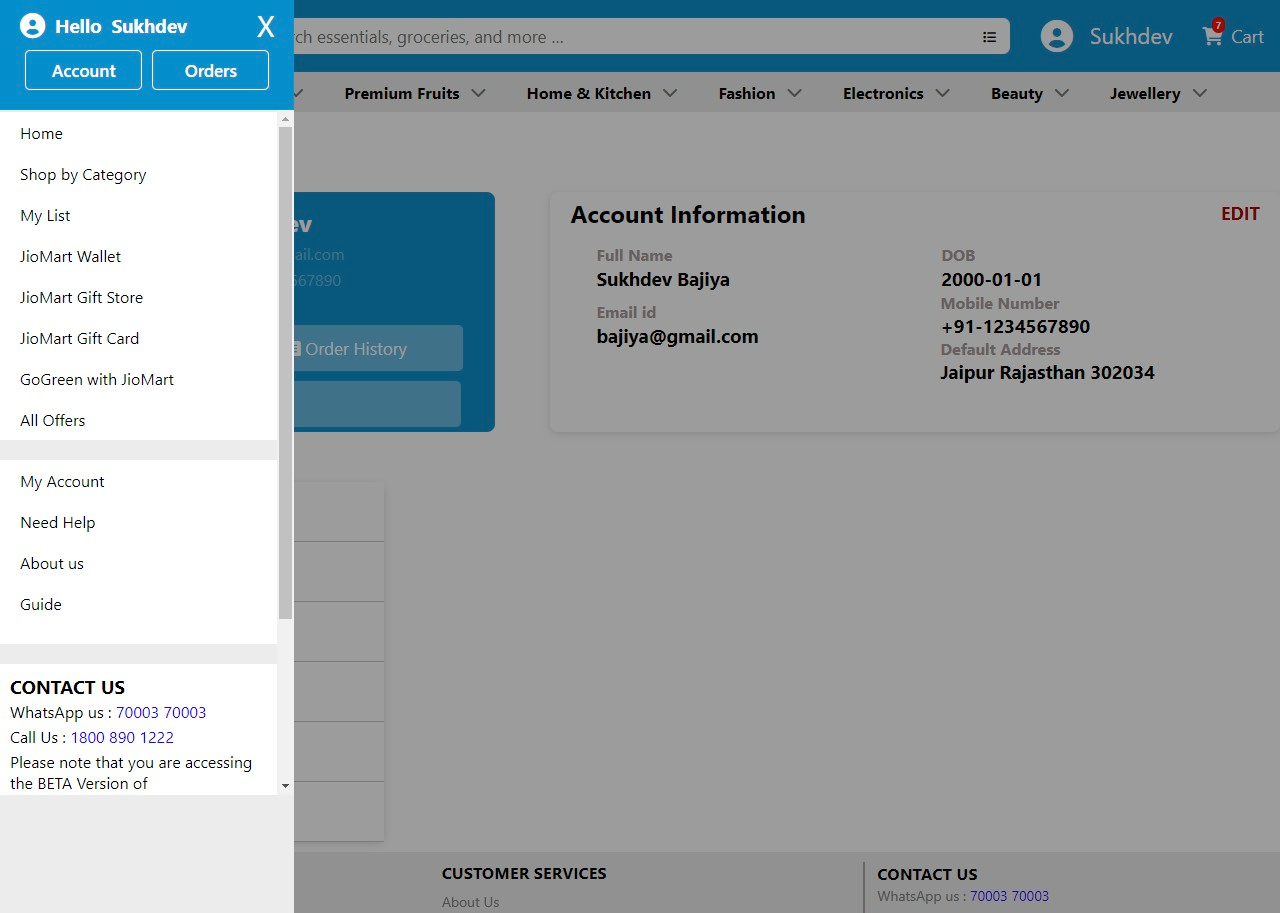Call the 1800 890 1222 link
This screenshot has height=913, width=1280.
click(122, 737)
